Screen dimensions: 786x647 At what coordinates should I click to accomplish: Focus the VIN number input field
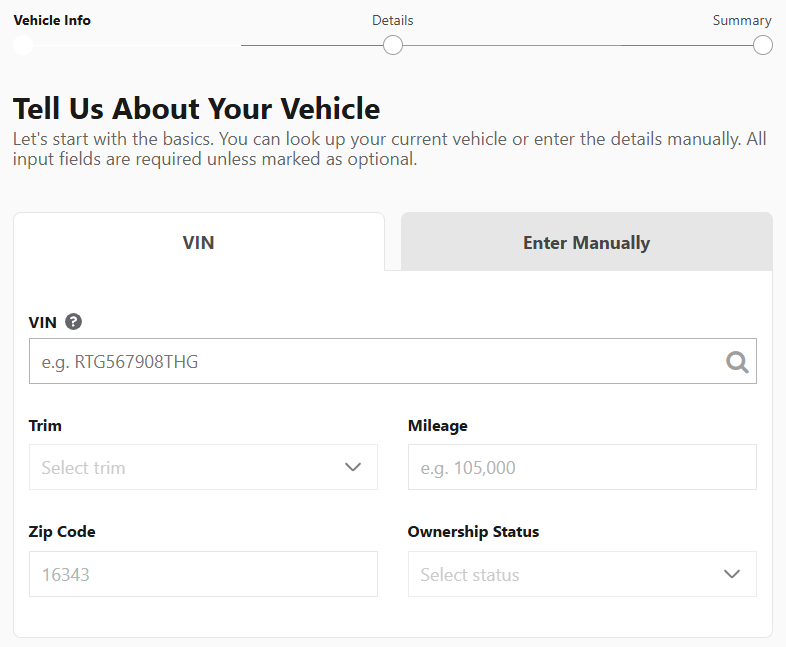click(370, 362)
